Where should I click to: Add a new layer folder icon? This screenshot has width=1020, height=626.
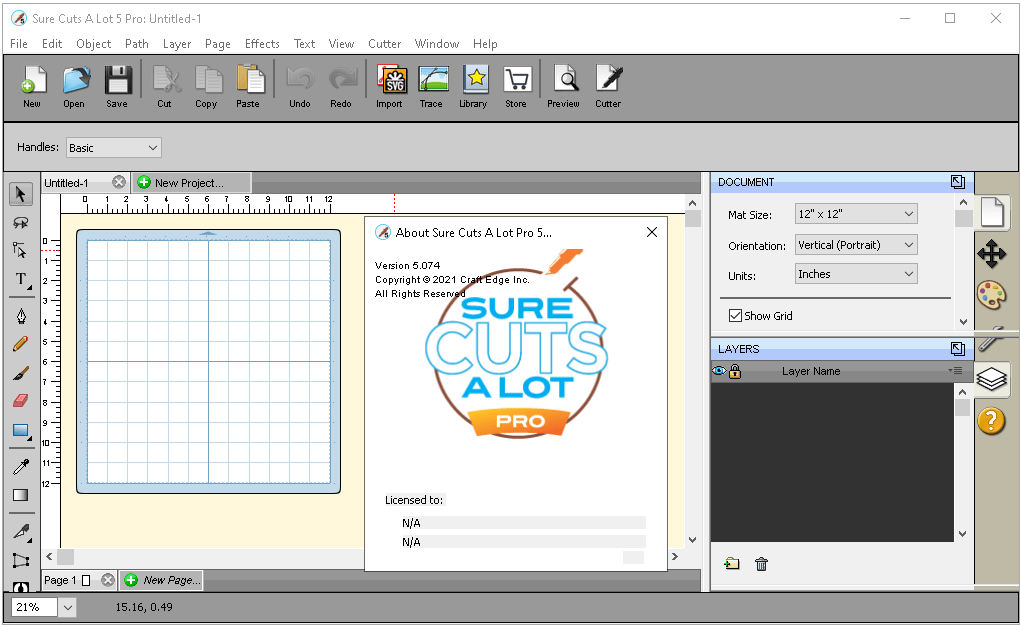tap(732, 564)
